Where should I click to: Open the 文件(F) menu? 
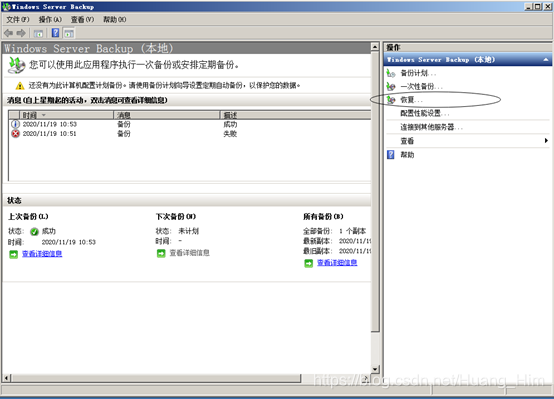point(18,19)
